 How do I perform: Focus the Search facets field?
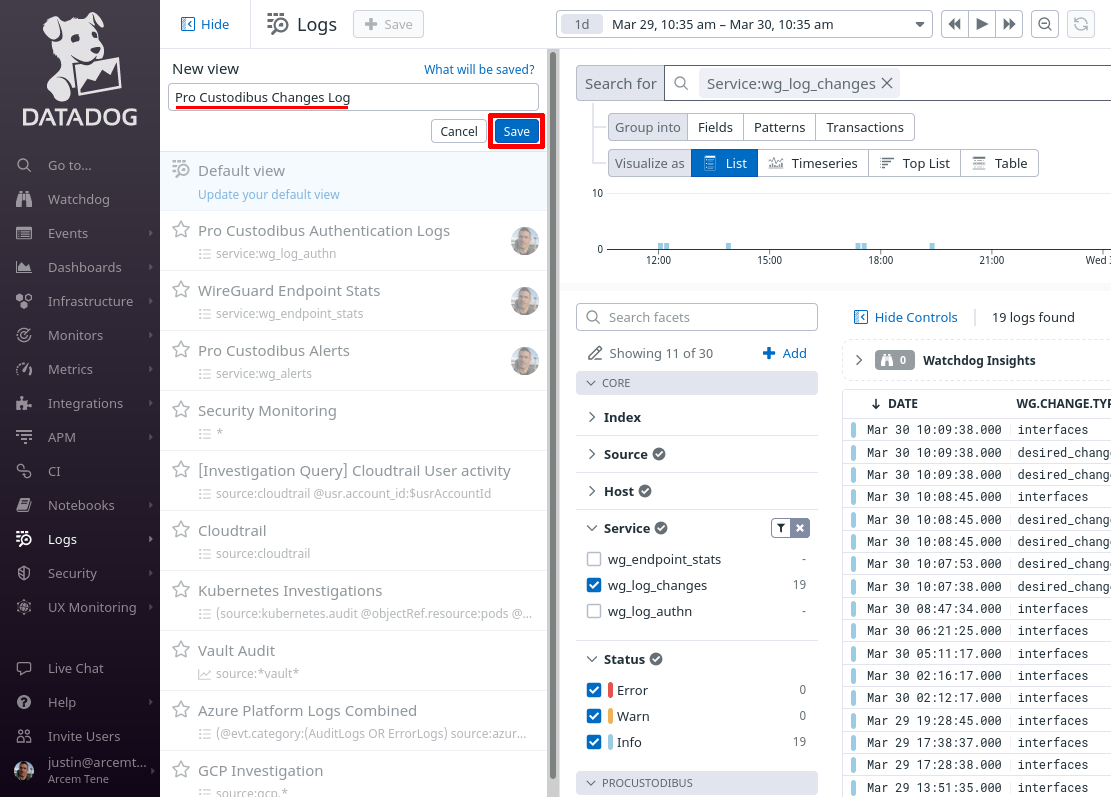click(697, 317)
